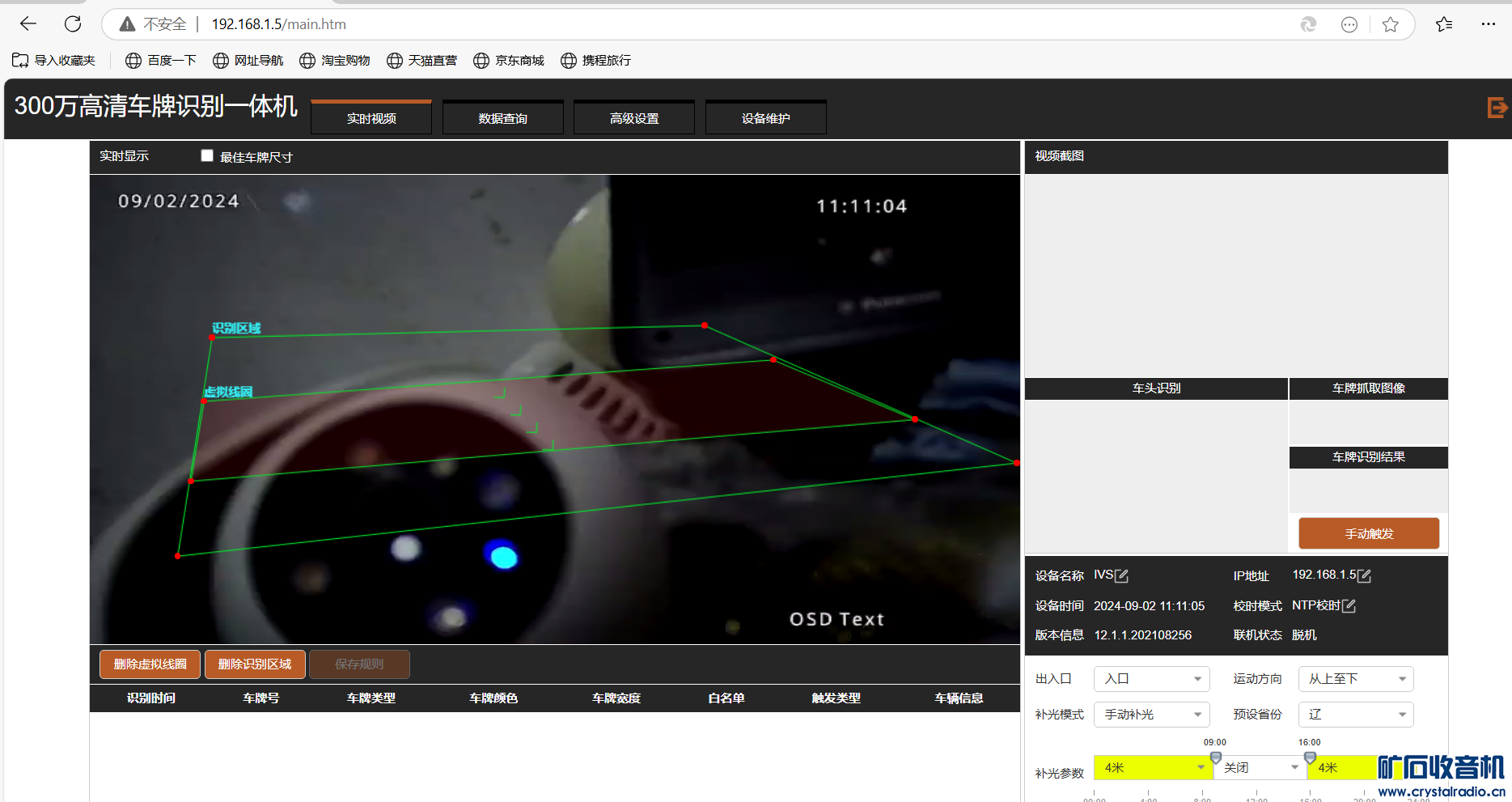Add page to favorites star icon
Screen dimensions: 1512x802
1390,24
